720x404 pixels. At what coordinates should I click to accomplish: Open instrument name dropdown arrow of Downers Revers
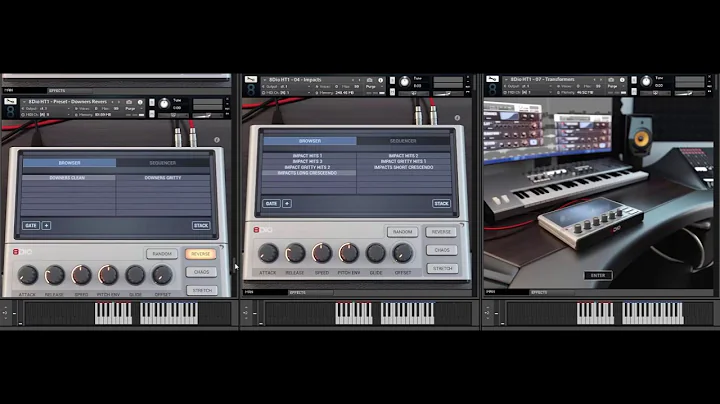[x=24, y=102]
